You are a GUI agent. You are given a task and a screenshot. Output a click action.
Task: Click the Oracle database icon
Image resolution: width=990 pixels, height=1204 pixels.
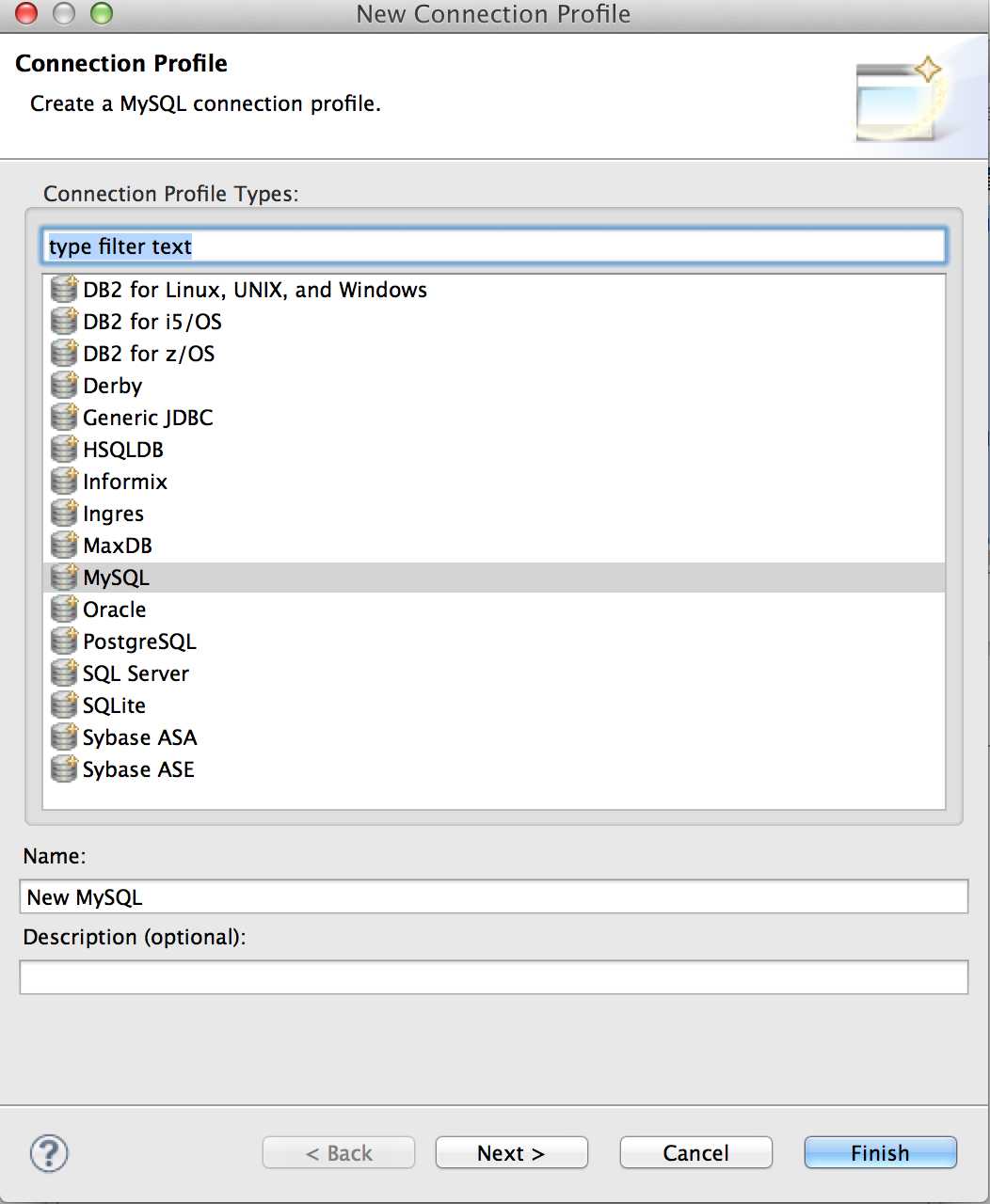point(64,609)
